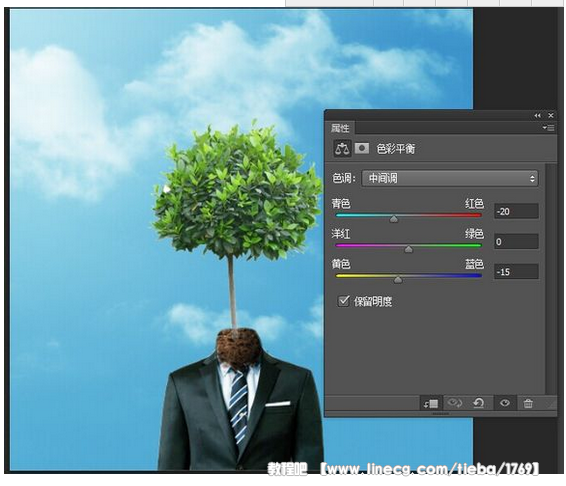
Task: Click the 青色-红色 slider handle
Action: click(394, 219)
